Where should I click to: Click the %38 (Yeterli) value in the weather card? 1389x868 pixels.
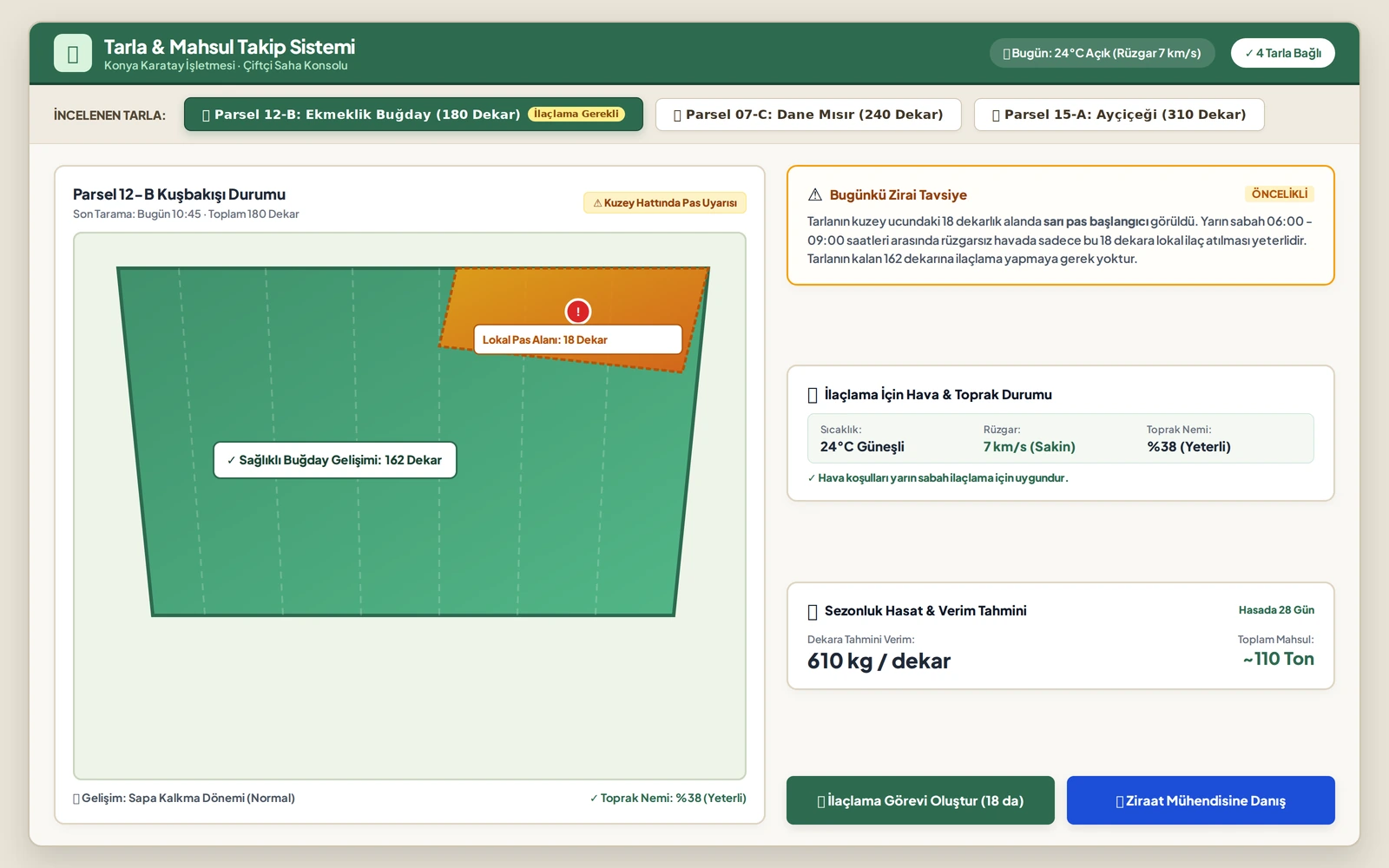1188,446
